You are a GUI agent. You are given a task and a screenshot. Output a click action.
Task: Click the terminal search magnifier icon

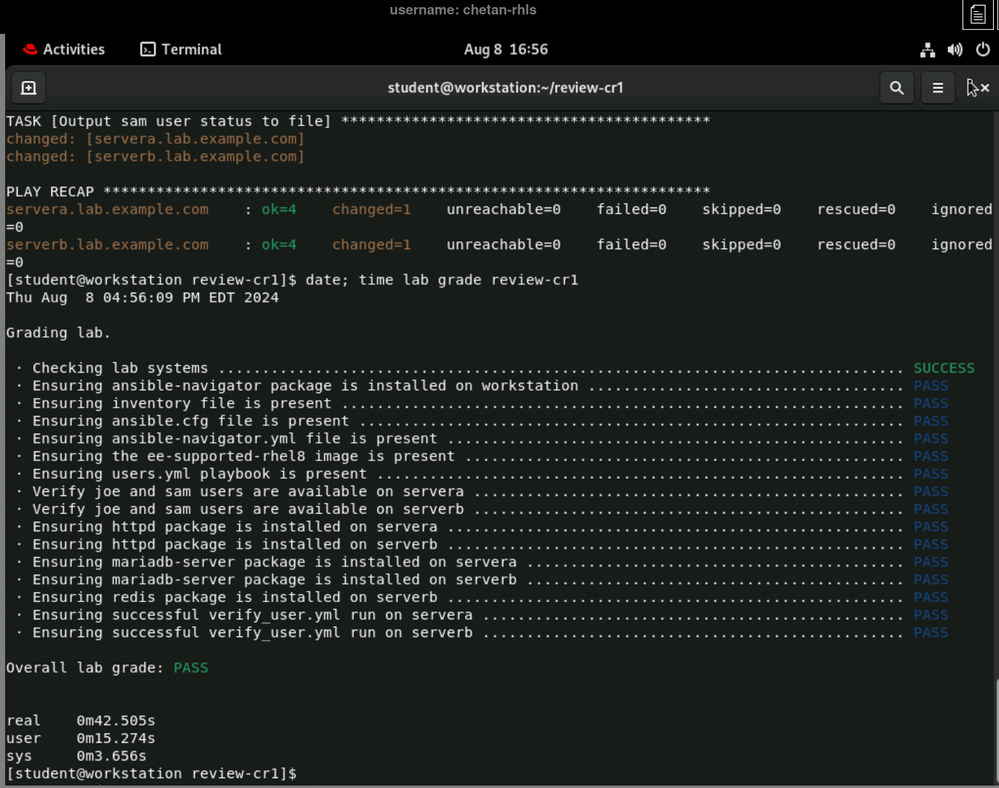click(897, 88)
